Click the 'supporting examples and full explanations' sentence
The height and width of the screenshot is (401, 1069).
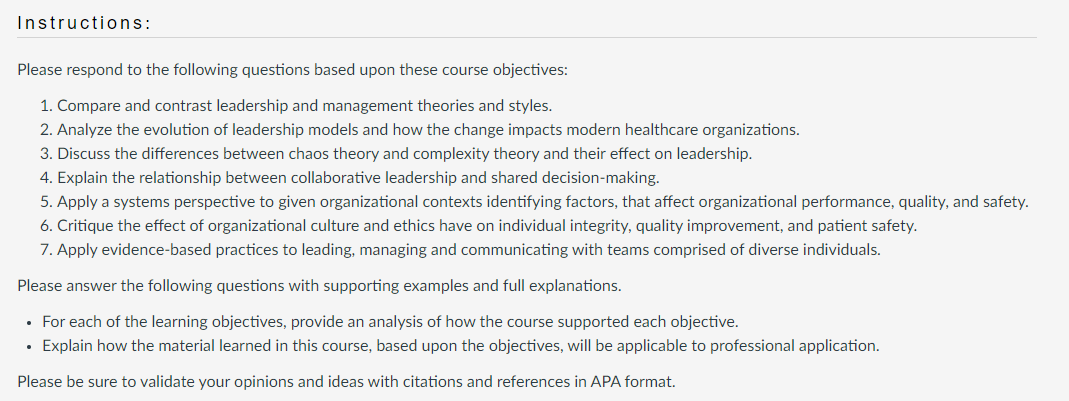[319, 285]
